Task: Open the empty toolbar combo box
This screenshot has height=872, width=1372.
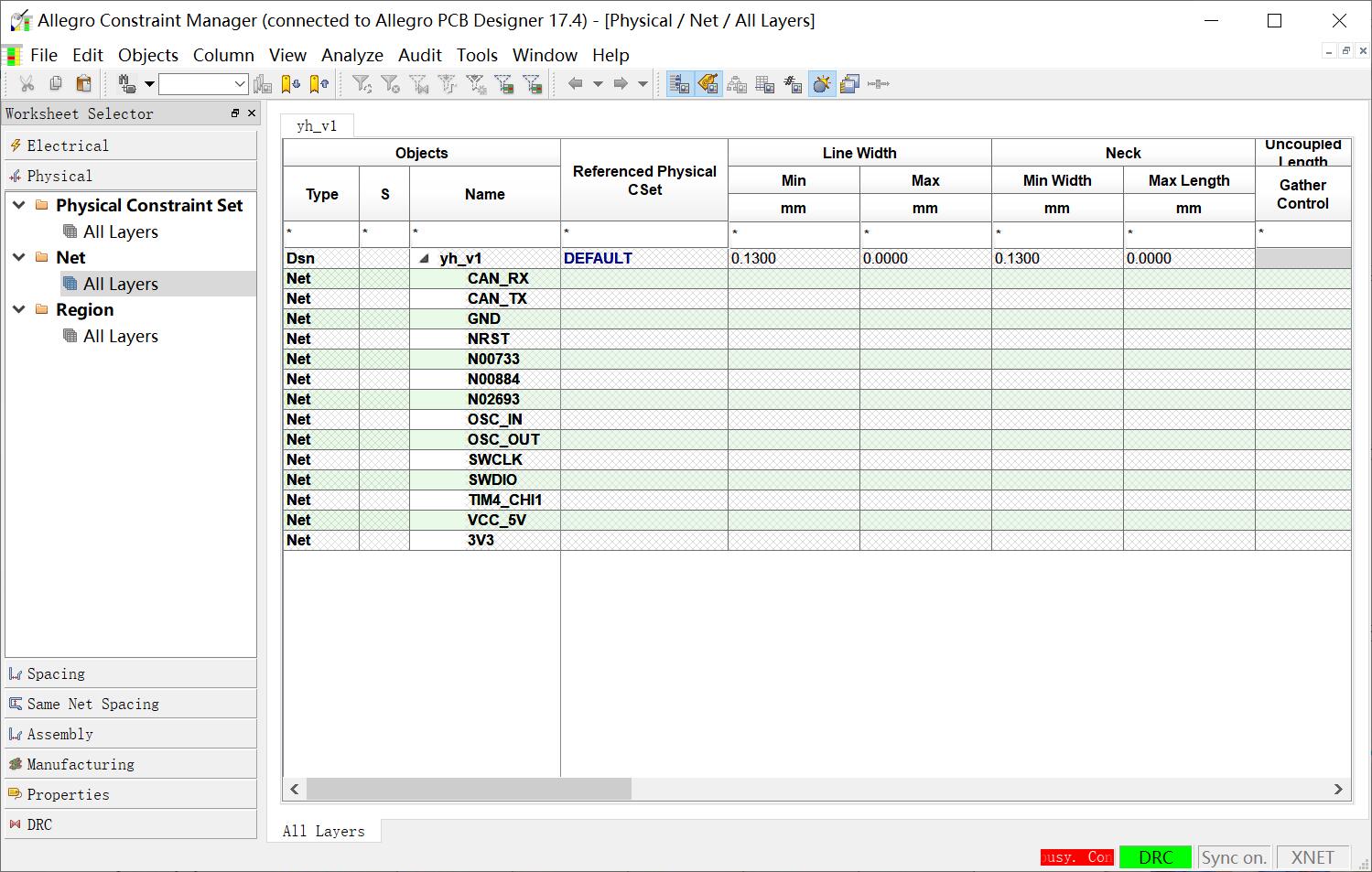Action: click(203, 84)
